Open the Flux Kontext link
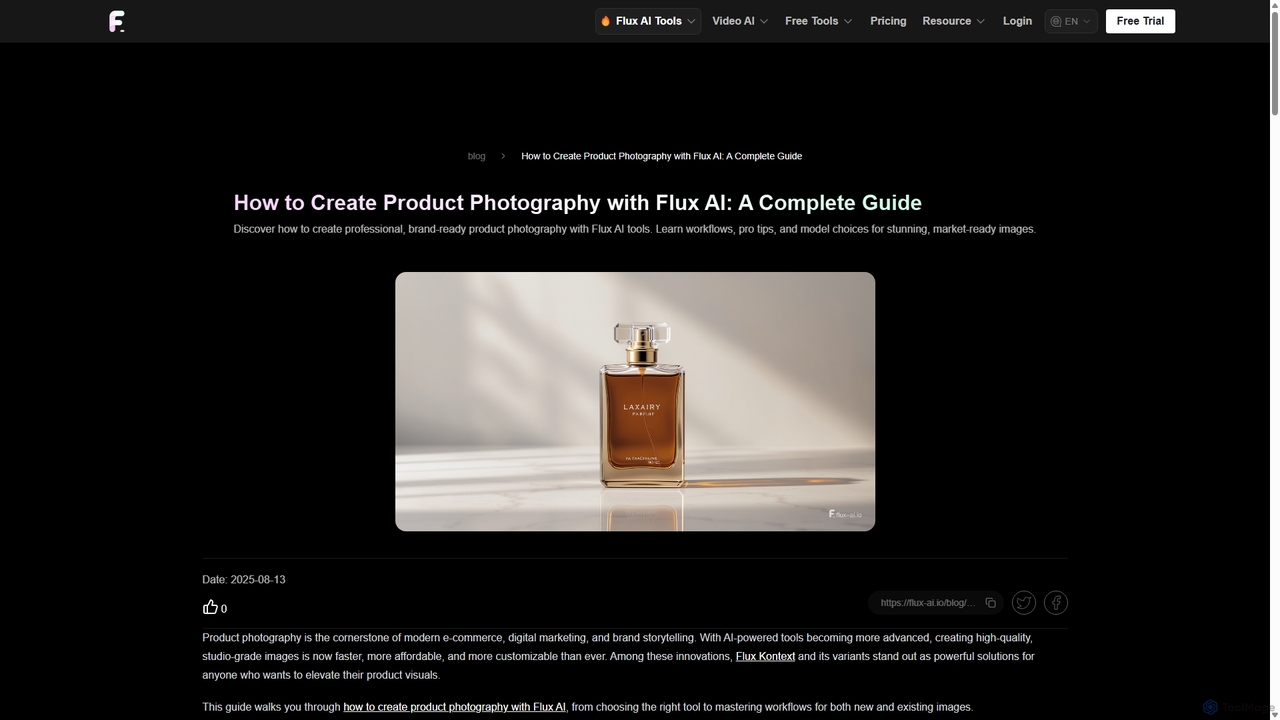The width and height of the screenshot is (1280, 720). [x=765, y=656]
